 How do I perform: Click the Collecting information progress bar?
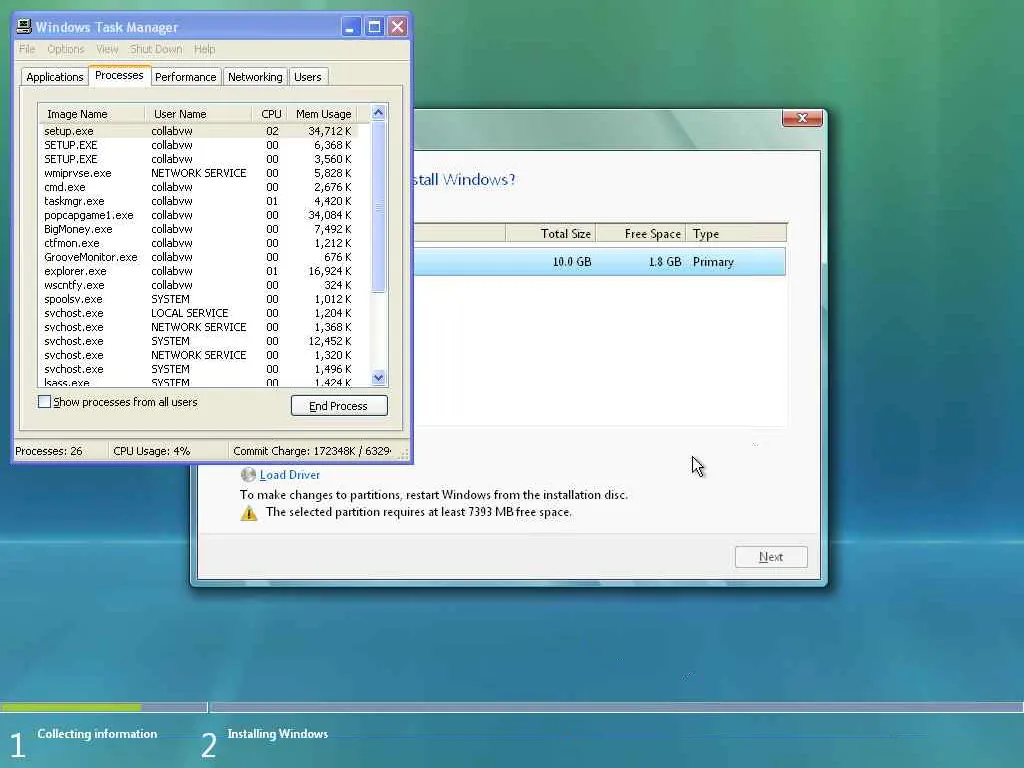point(103,707)
